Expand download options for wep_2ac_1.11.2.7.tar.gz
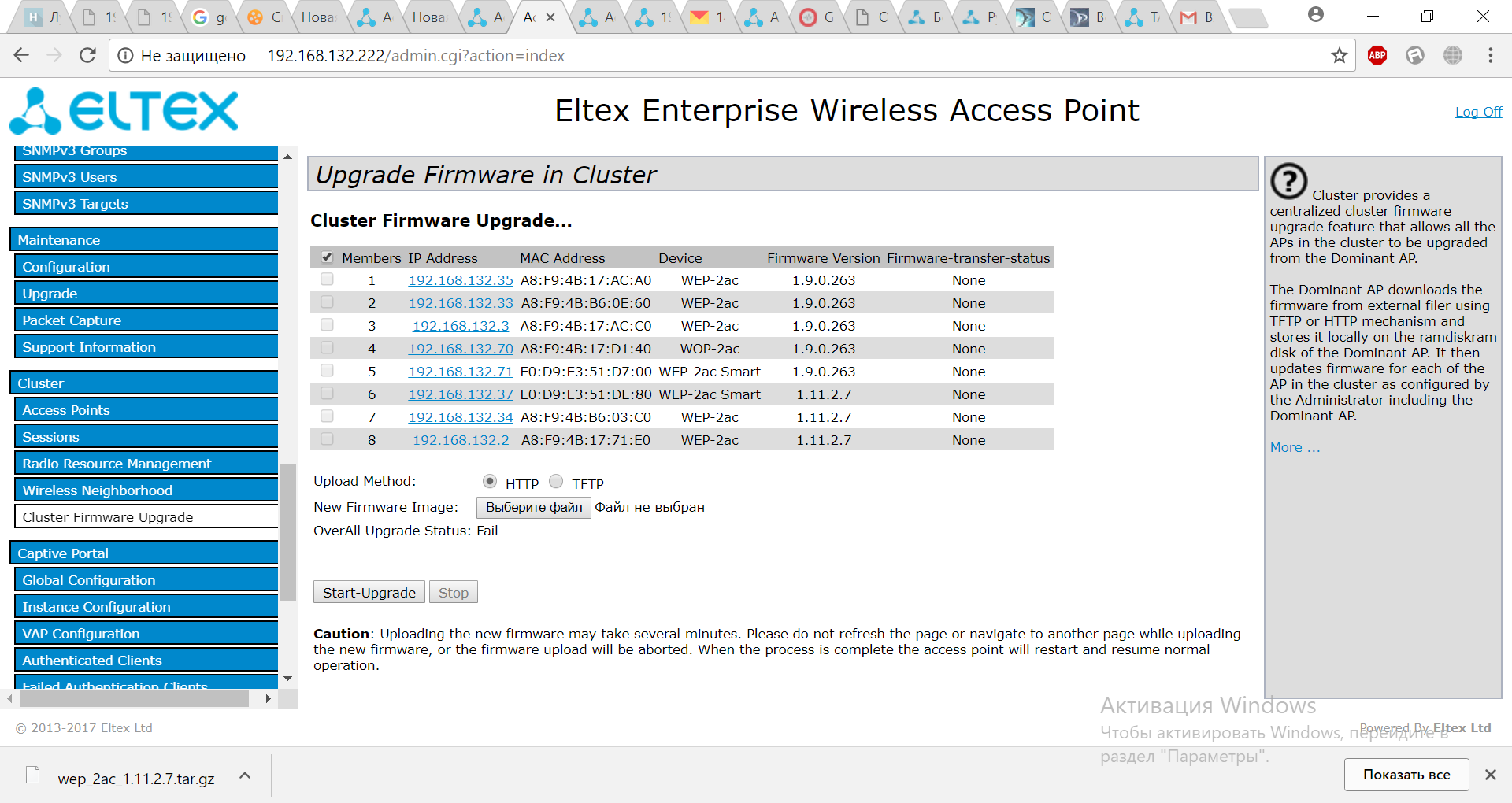Viewport: 1512px width, 803px height. pyautogui.click(x=245, y=776)
